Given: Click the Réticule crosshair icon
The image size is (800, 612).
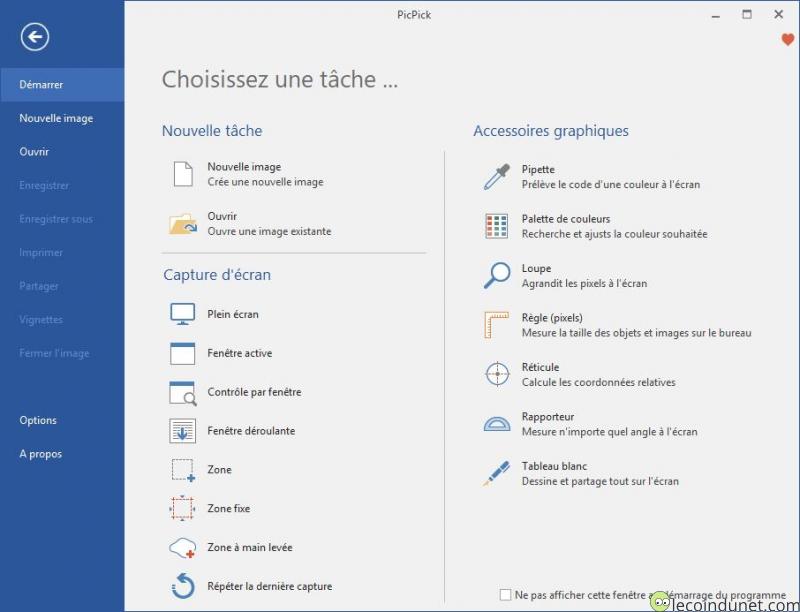Looking at the screenshot, I should click(x=497, y=374).
